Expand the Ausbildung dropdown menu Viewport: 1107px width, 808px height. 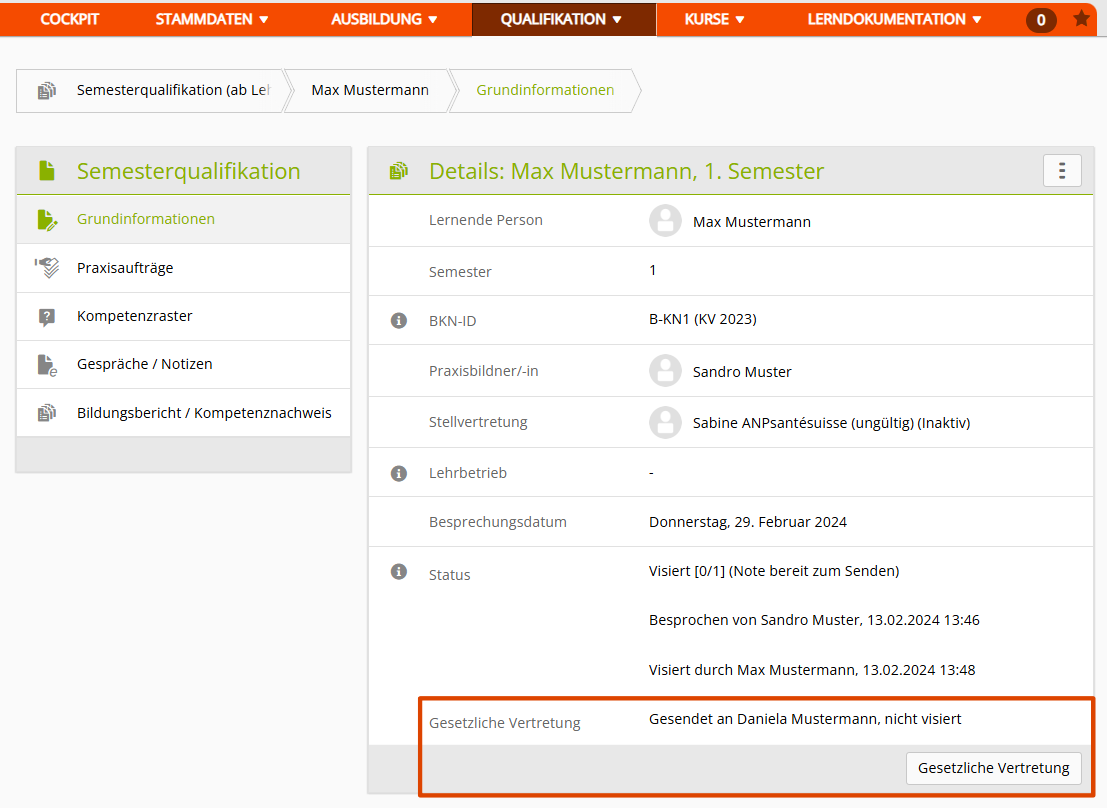(x=384, y=19)
